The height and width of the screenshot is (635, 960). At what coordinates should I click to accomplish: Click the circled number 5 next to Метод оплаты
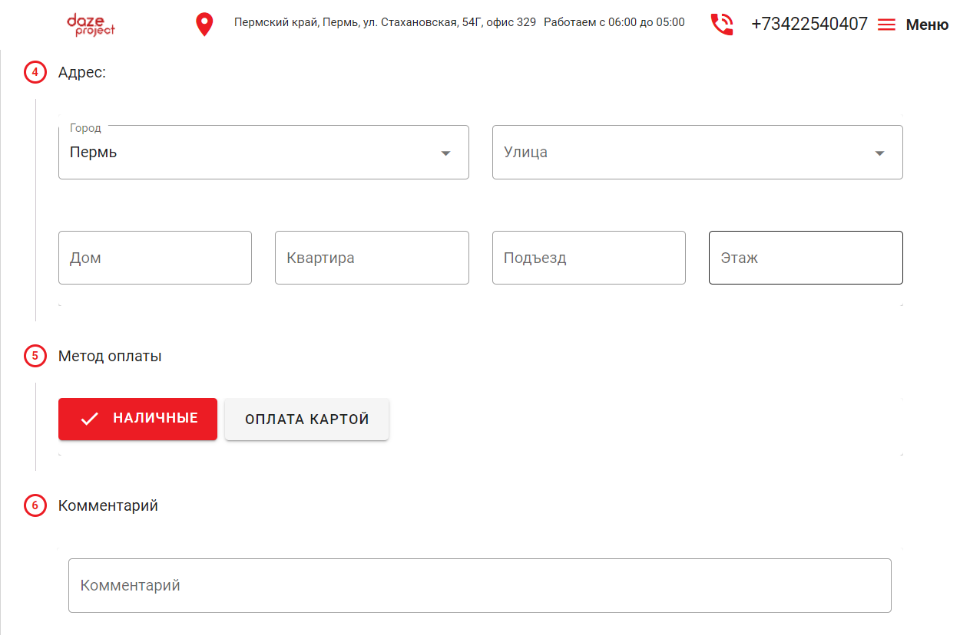tap(36, 355)
